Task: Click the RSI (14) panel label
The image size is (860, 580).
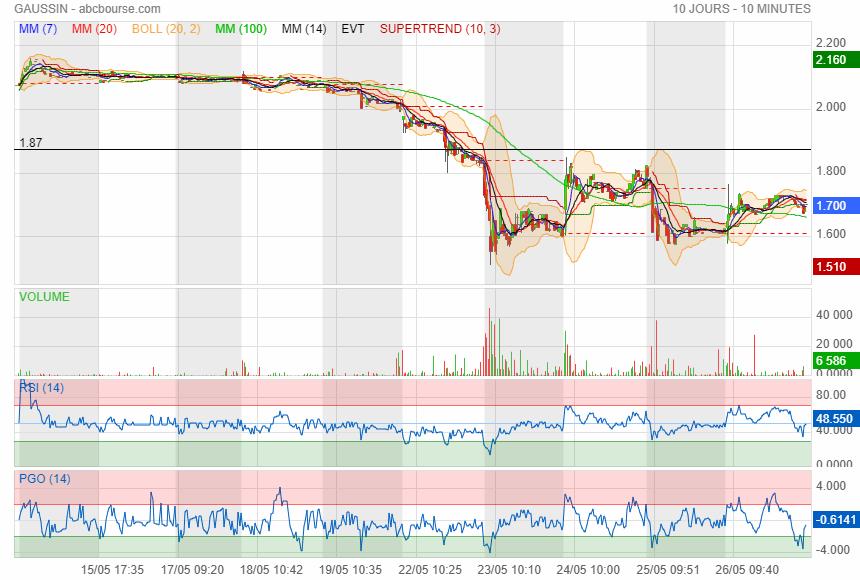Action: (x=42, y=388)
